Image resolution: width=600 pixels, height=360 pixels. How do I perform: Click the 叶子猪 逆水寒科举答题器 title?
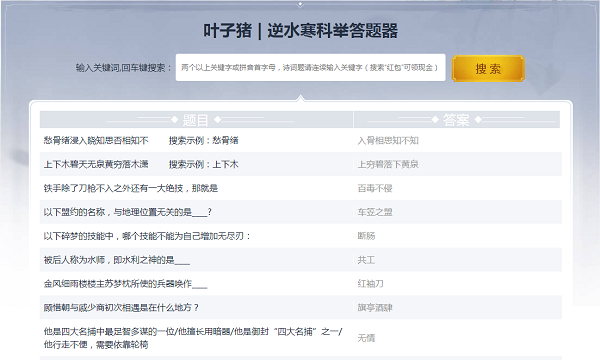300,31
